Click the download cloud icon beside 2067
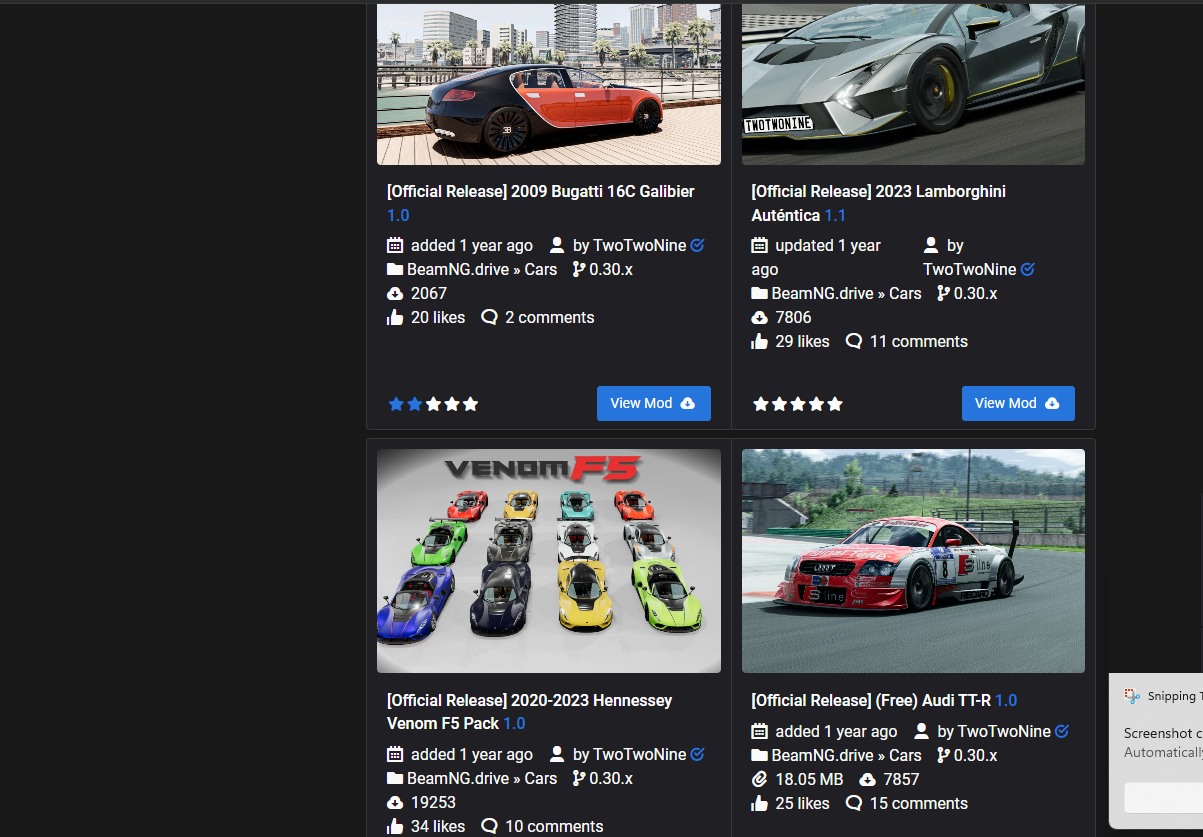This screenshot has width=1203, height=837. 395,293
